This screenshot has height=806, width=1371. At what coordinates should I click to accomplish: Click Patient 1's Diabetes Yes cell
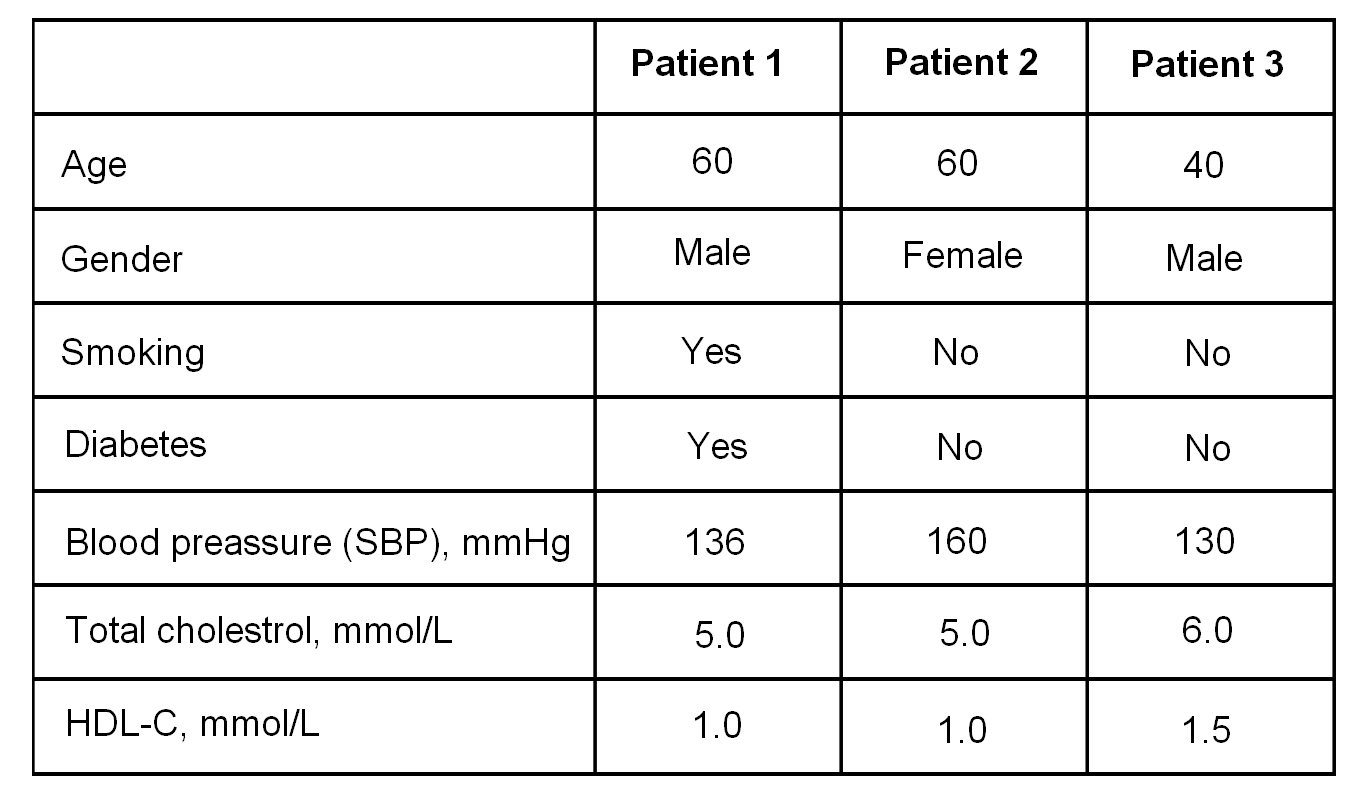click(x=717, y=444)
